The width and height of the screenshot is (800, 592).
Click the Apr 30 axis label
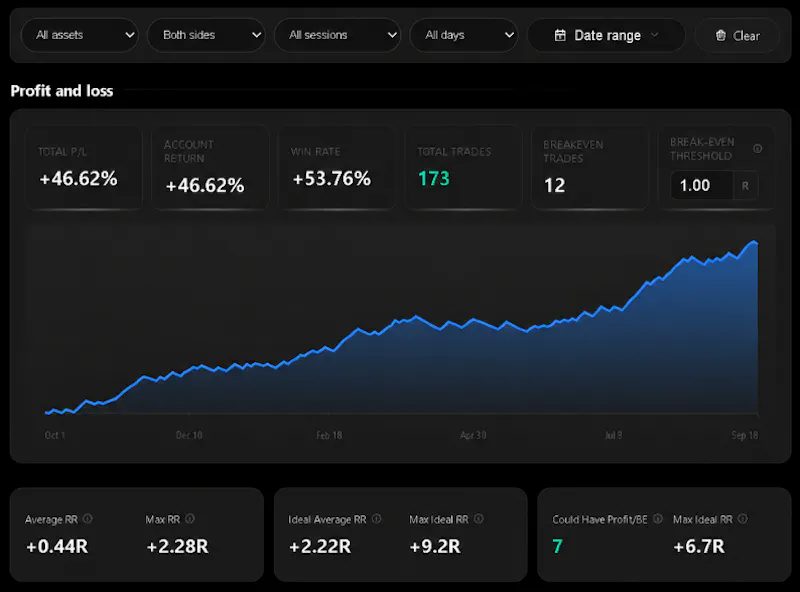(473, 435)
